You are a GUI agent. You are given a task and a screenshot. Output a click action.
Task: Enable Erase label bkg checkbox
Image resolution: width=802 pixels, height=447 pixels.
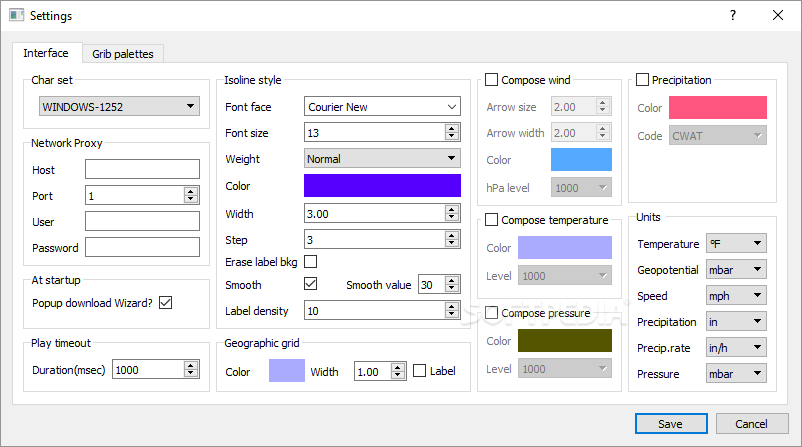tap(310, 261)
